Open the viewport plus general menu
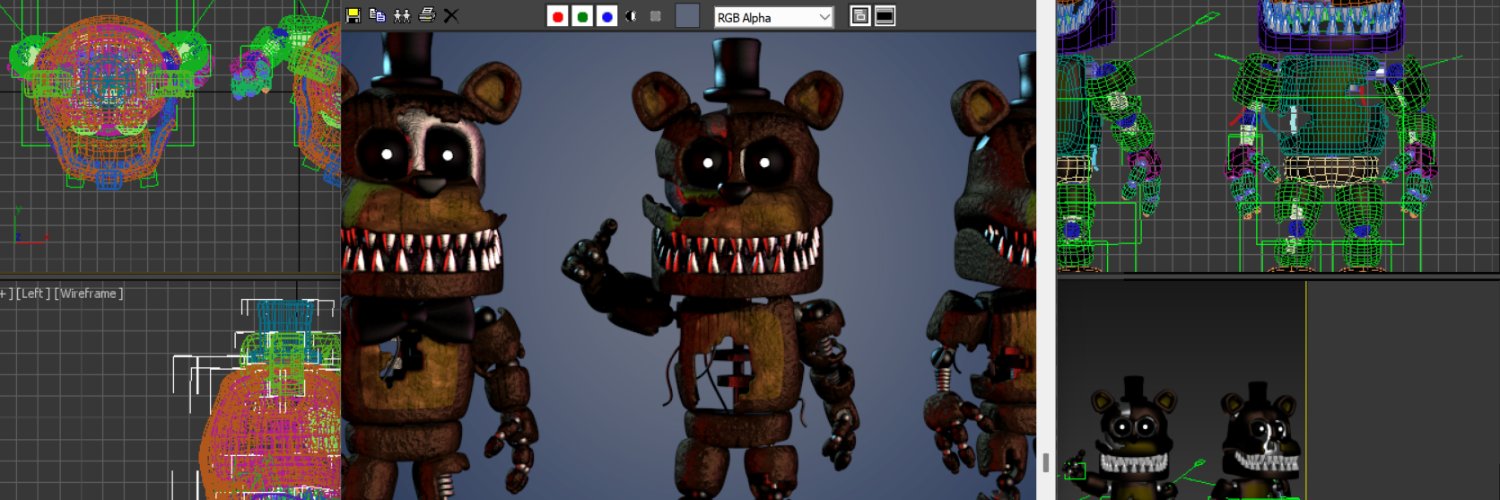The width and height of the screenshot is (1500, 500). [x=6, y=293]
